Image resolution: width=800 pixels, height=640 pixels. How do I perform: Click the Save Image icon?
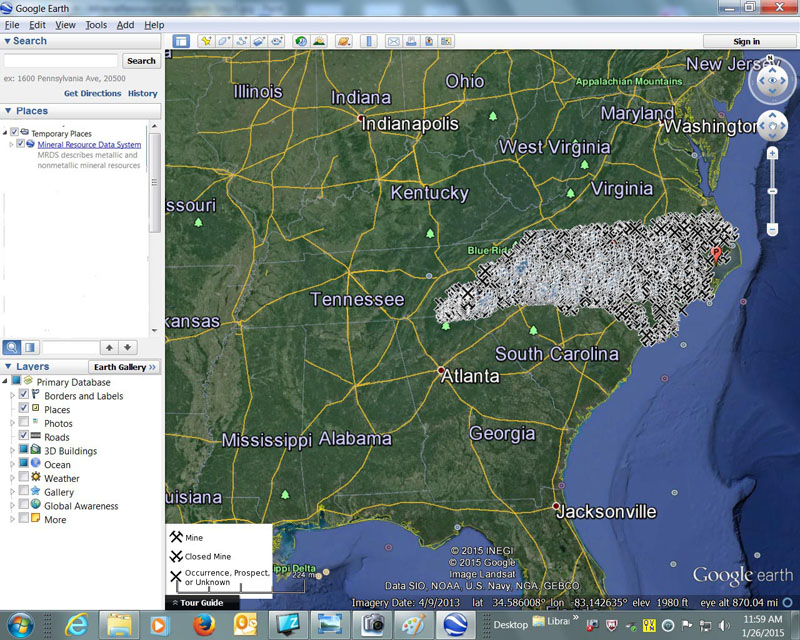point(429,41)
